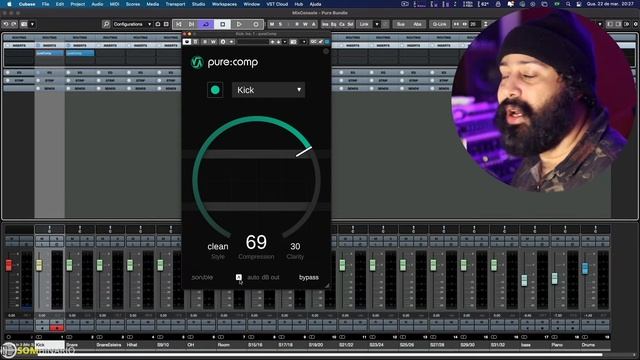The width and height of the screenshot is (640, 360).
Task: Open the Audio menu
Action: 97,4
